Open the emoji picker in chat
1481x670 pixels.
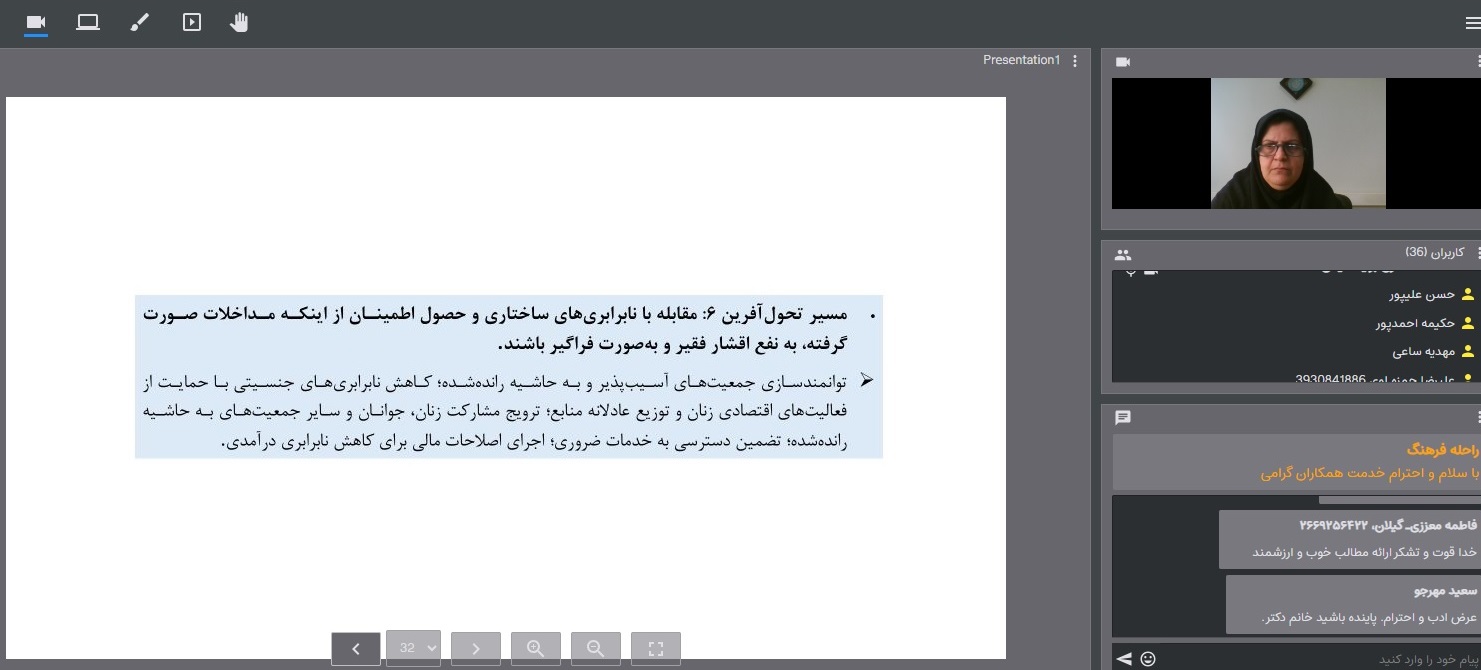point(1148,658)
